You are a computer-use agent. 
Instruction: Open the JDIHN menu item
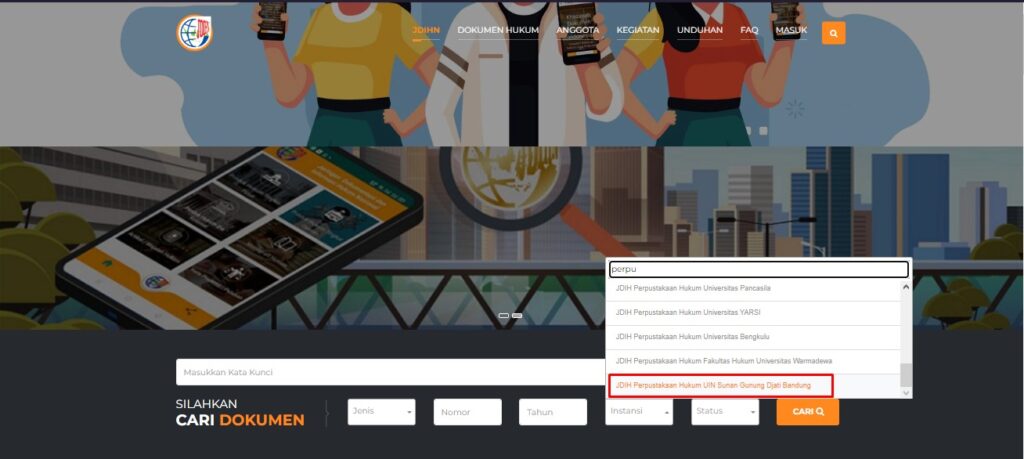pyautogui.click(x=425, y=30)
